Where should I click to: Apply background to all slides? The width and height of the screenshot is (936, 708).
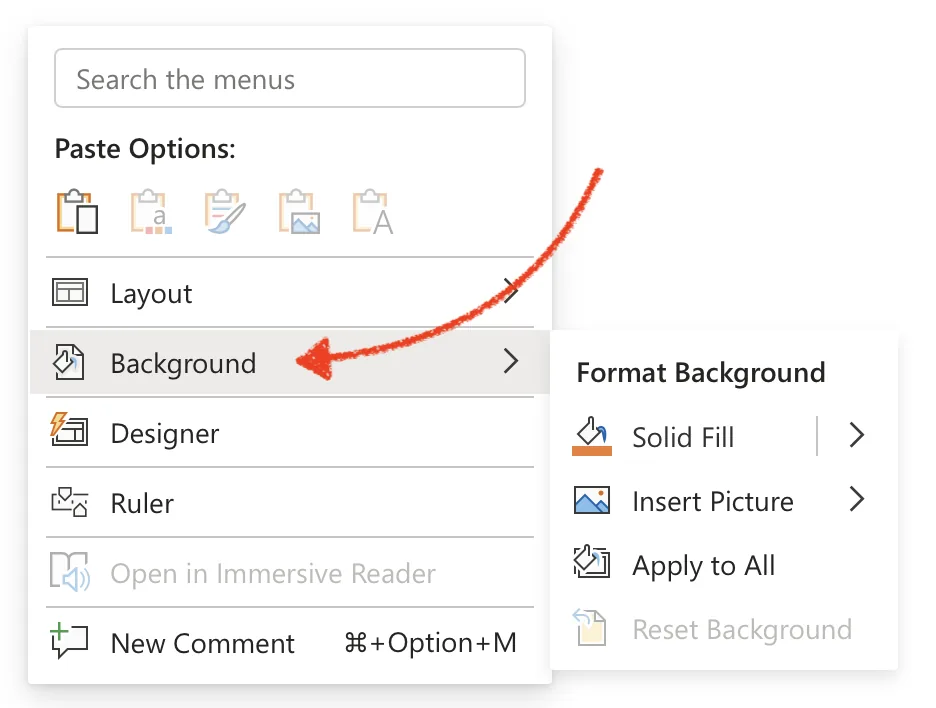pos(704,565)
